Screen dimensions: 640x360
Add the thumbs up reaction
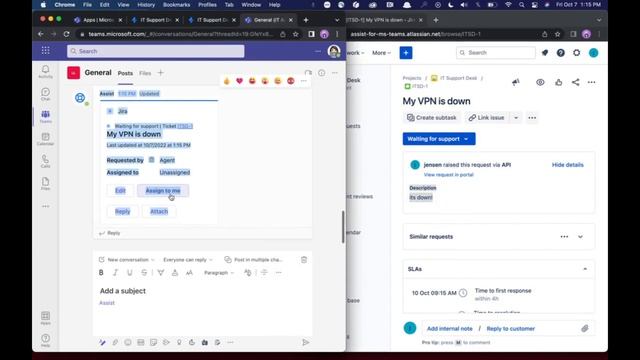227,81
